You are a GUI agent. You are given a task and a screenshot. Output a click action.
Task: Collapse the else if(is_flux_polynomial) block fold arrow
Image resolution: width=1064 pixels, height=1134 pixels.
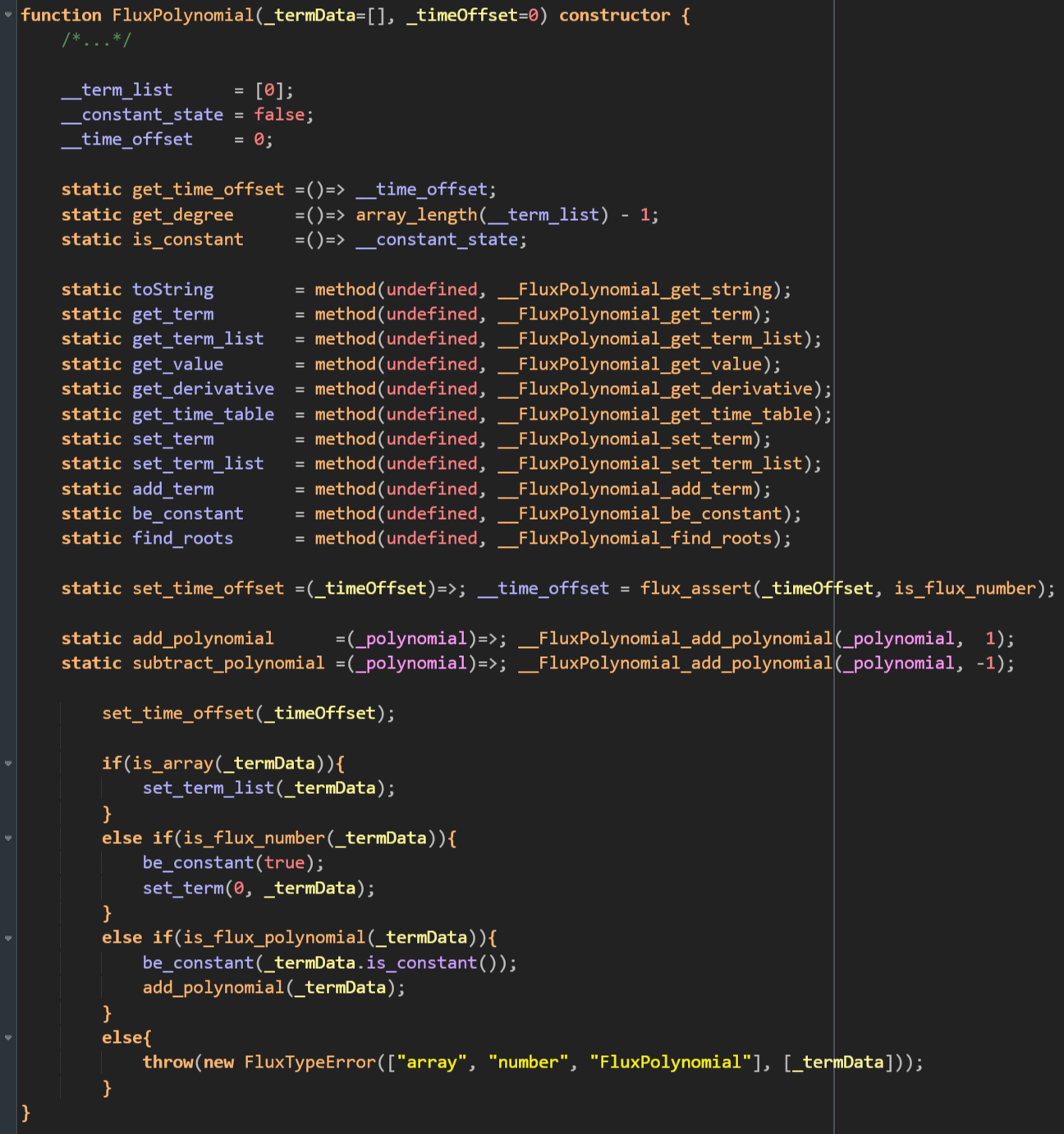click(x=8, y=937)
